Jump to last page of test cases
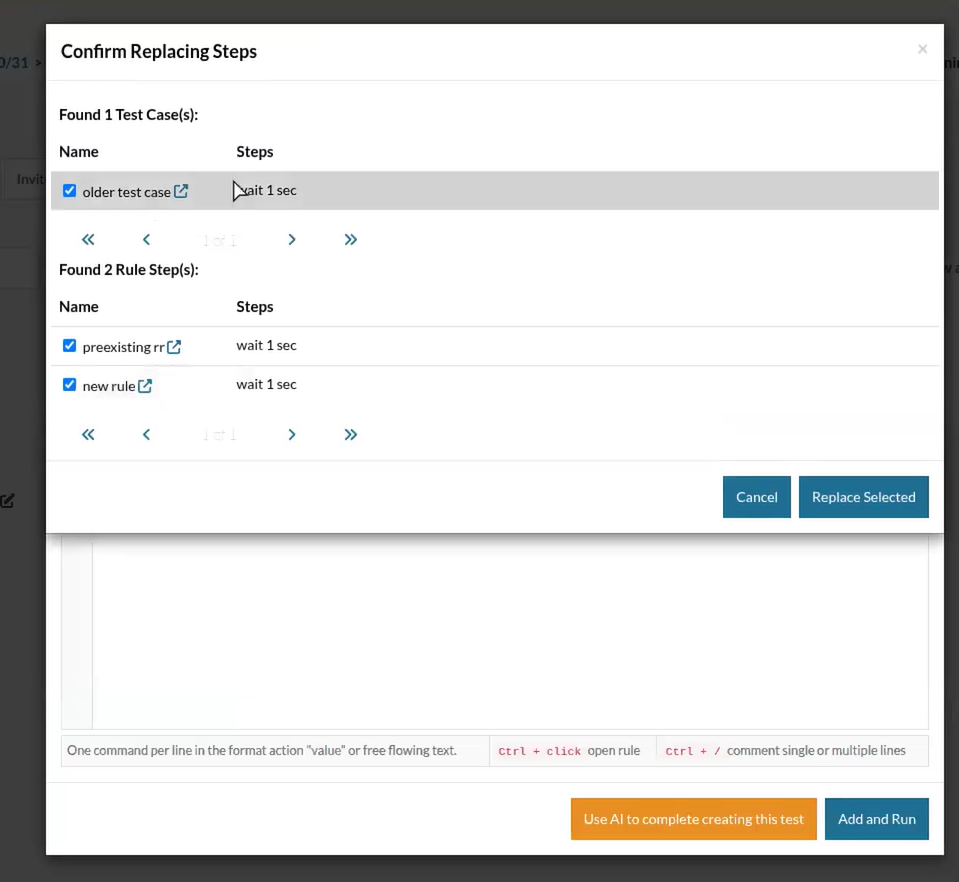This screenshot has width=959, height=882. click(350, 240)
